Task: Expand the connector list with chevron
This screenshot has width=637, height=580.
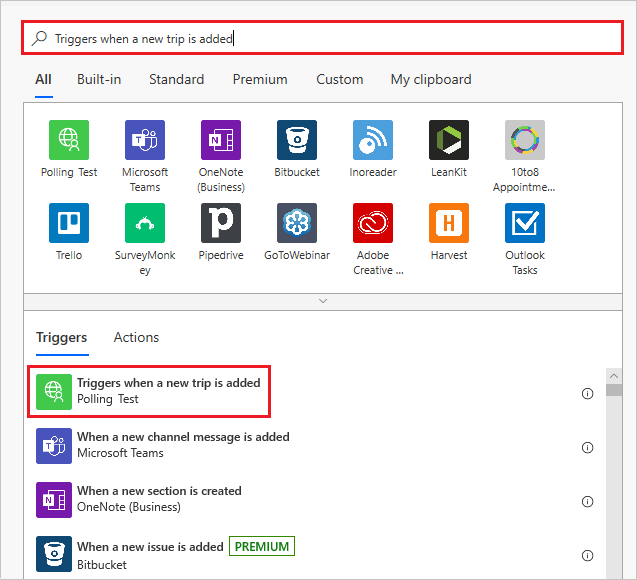Action: coord(323,301)
